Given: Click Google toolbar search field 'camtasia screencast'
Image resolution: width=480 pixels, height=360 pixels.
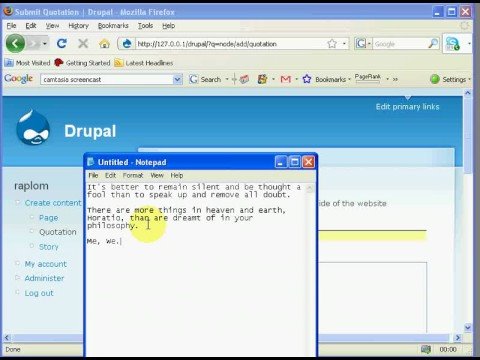Looking at the screenshot, I should (107, 79).
